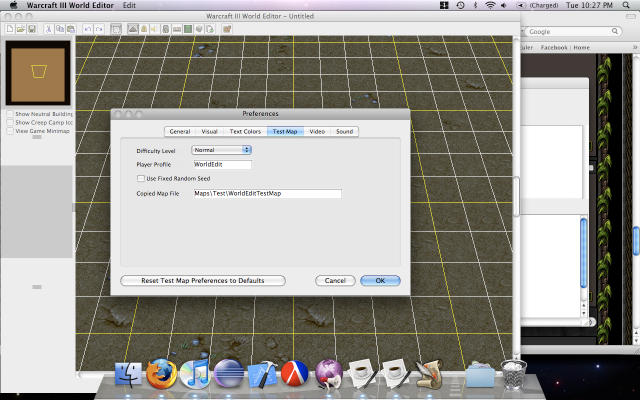Click the New Map toolbar icon
The width and height of the screenshot is (640, 400).
click(x=10, y=29)
